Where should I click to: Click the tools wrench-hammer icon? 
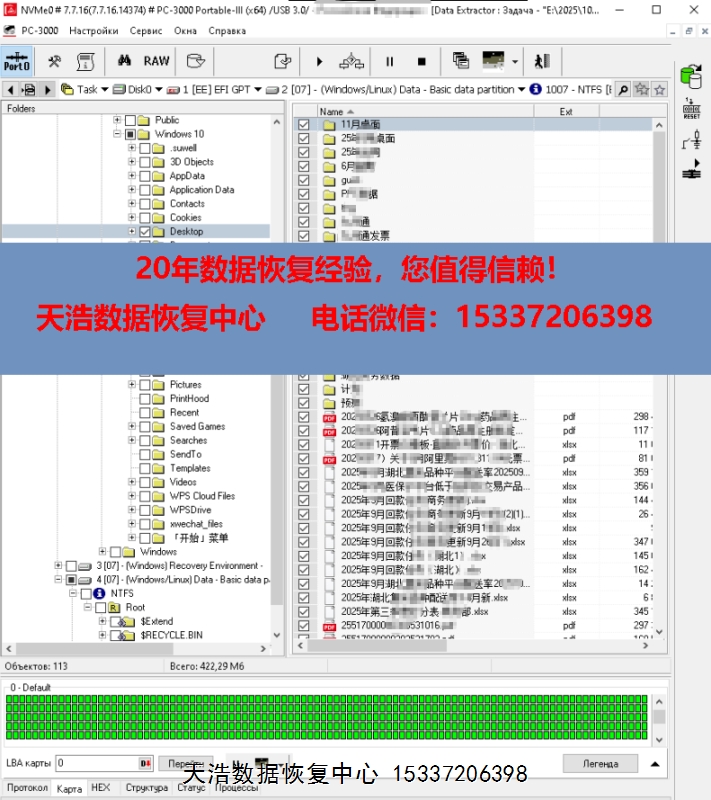pos(55,61)
